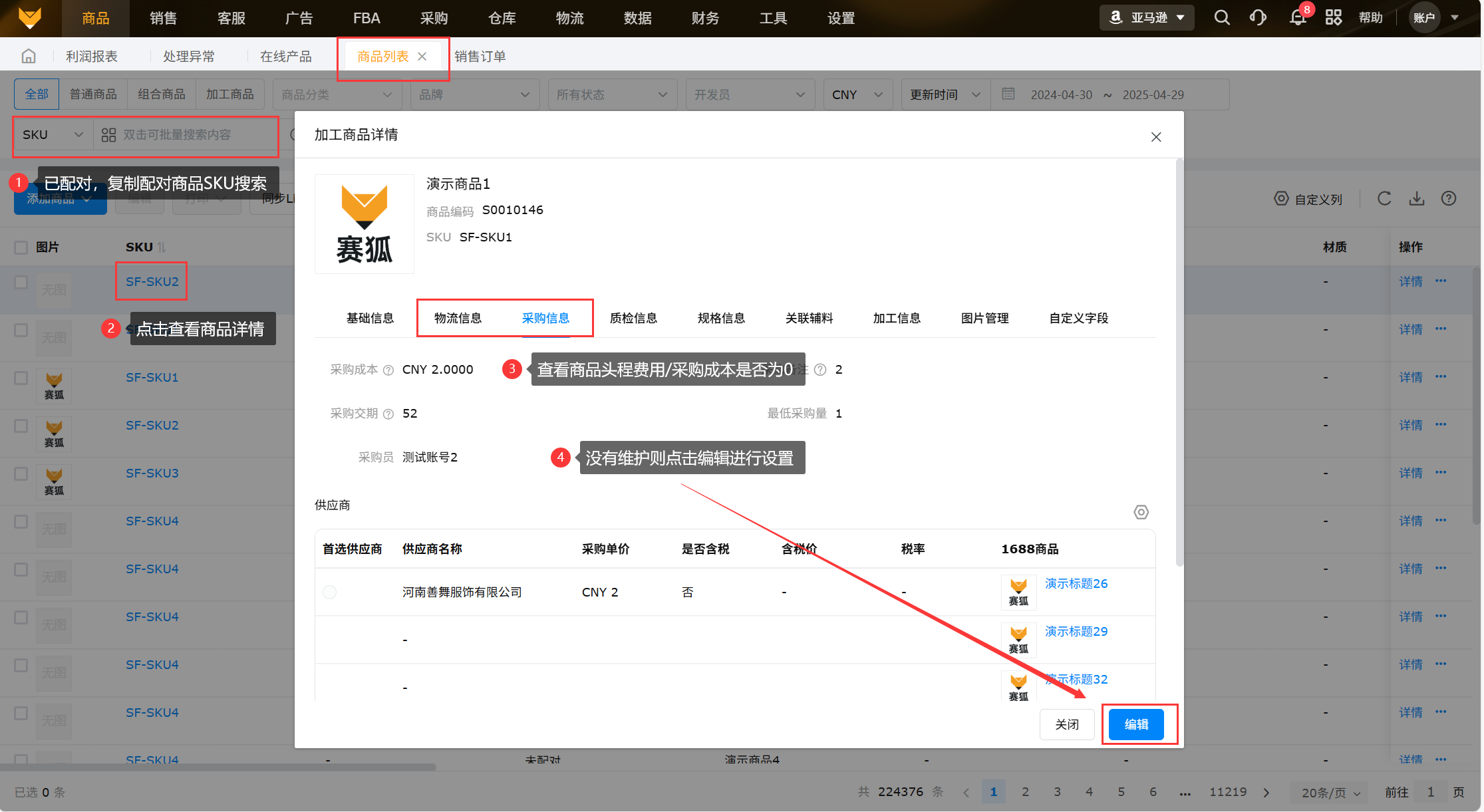Open the CNY currency dropdown
The image size is (1484, 812).
[x=857, y=94]
